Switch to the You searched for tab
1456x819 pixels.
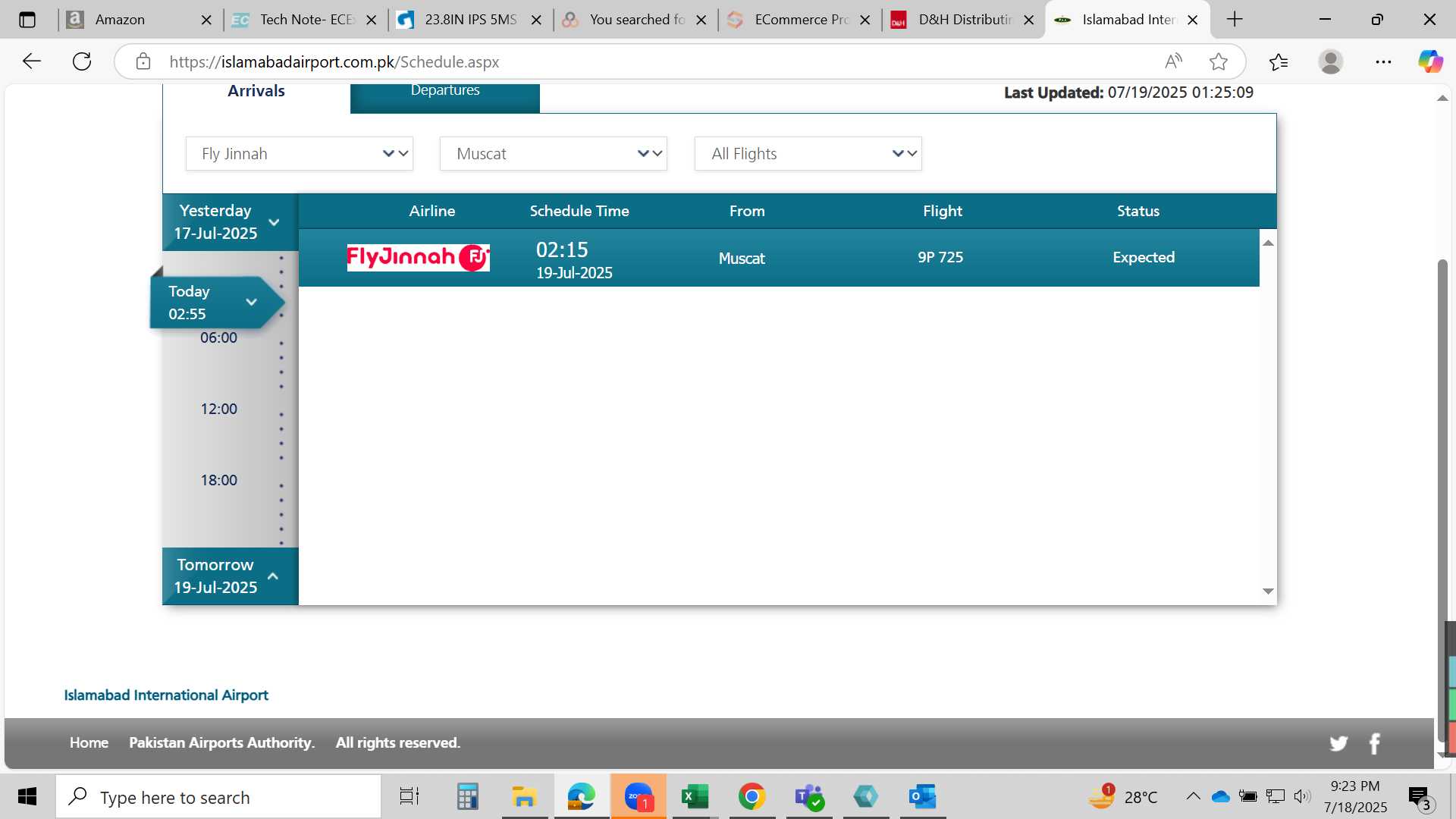pyautogui.click(x=635, y=20)
